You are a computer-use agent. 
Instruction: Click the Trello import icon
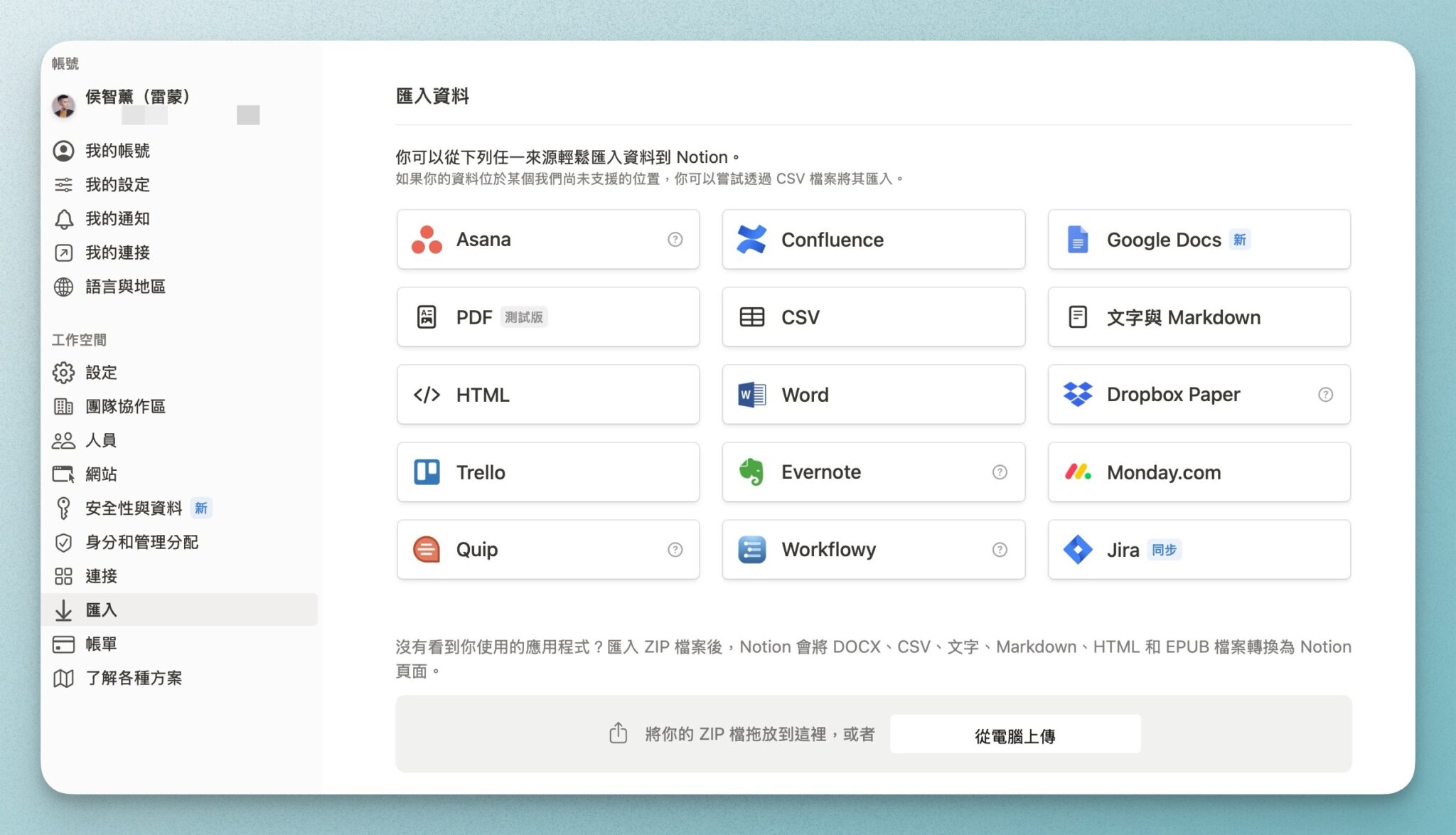point(427,472)
